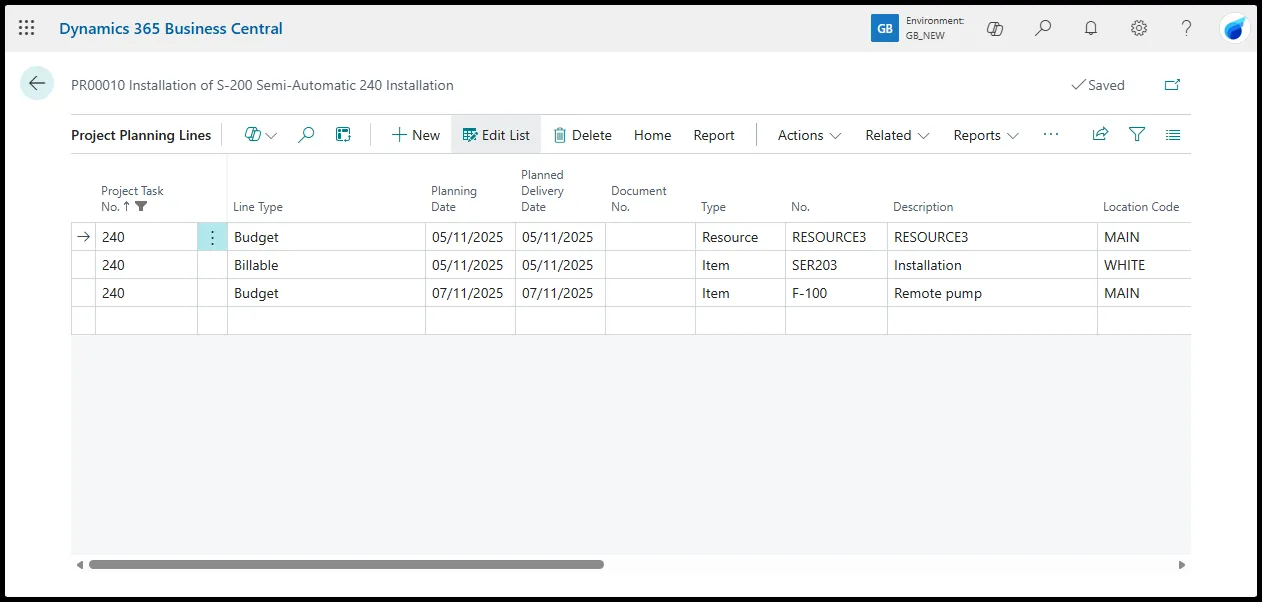Open Copilot dropdown in list toolbar

261,135
